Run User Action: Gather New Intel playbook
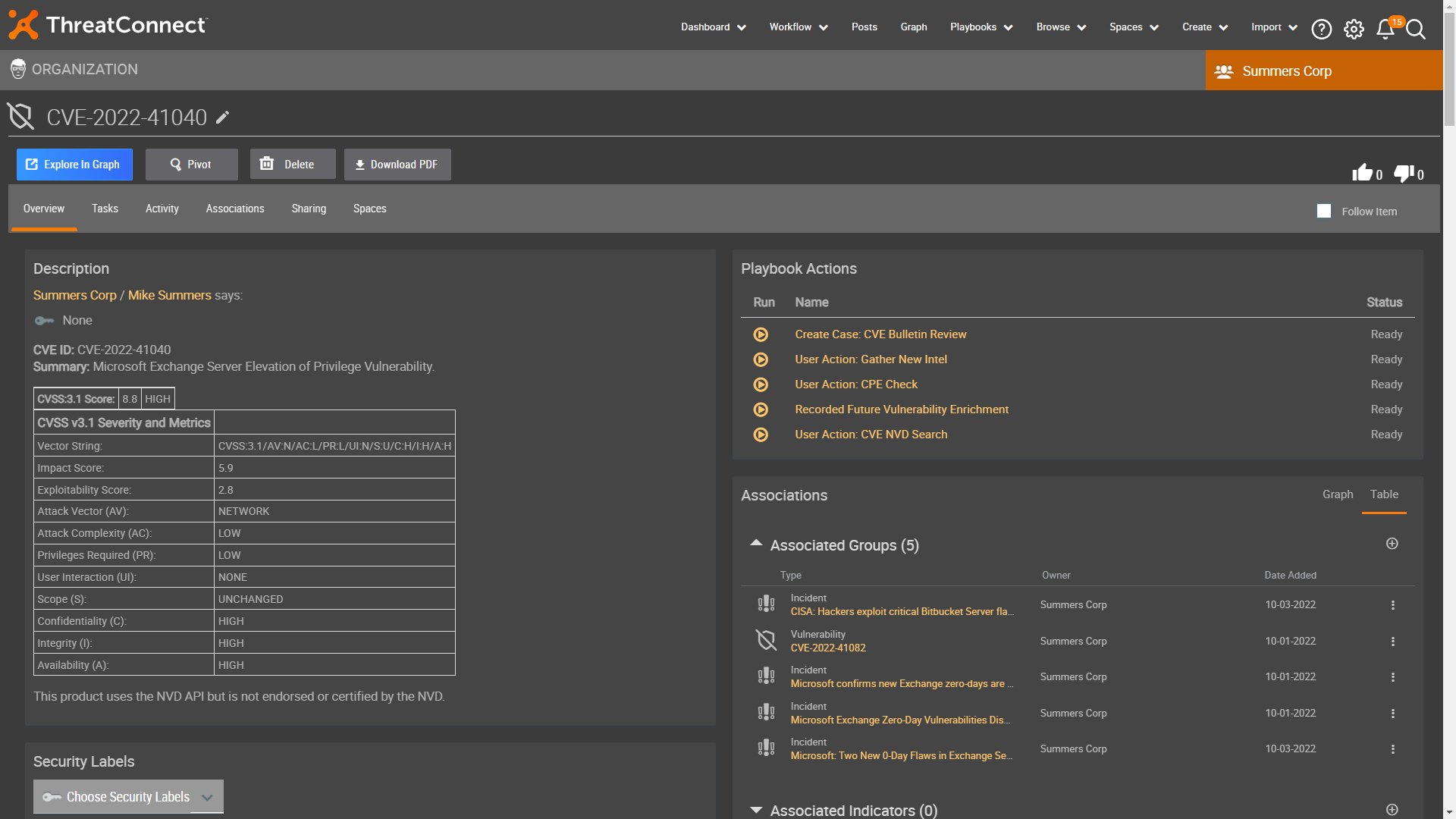Viewport: 1456px width, 819px height. [761, 359]
